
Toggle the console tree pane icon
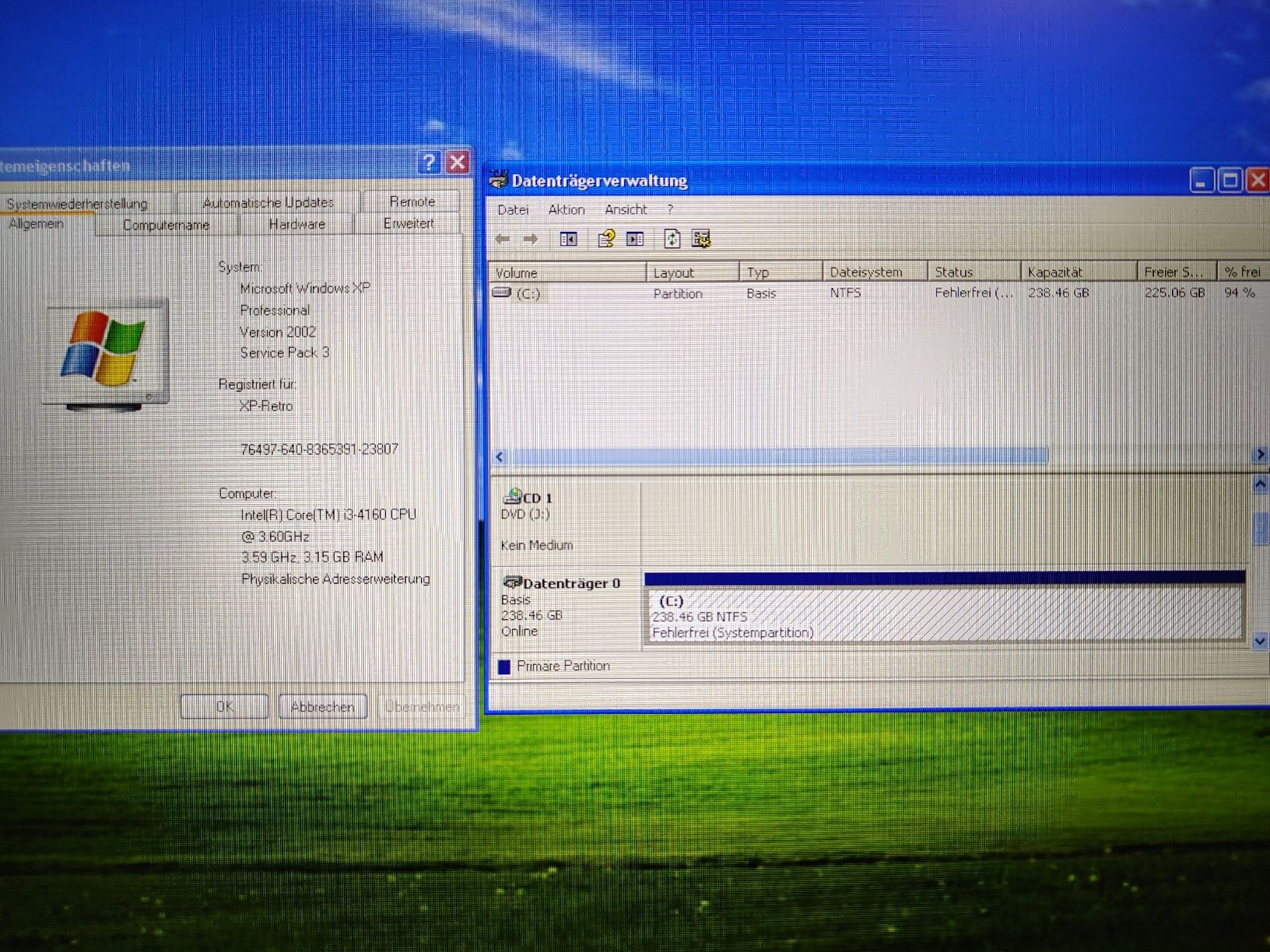tap(569, 240)
